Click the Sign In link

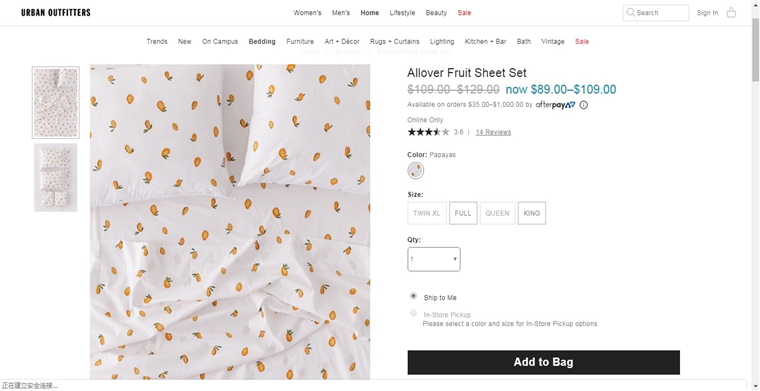tap(708, 13)
